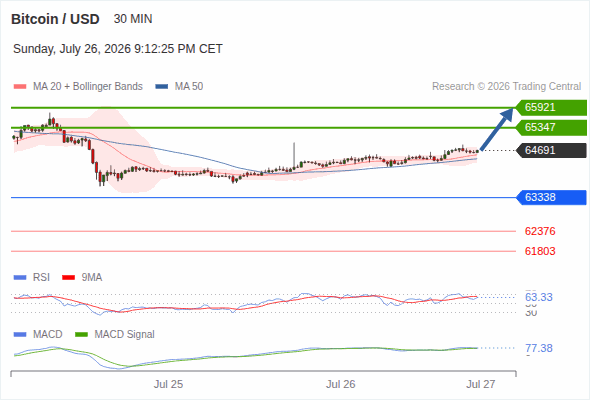
Task: Click the 62376 support level label
Action: click(x=540, y=231)
